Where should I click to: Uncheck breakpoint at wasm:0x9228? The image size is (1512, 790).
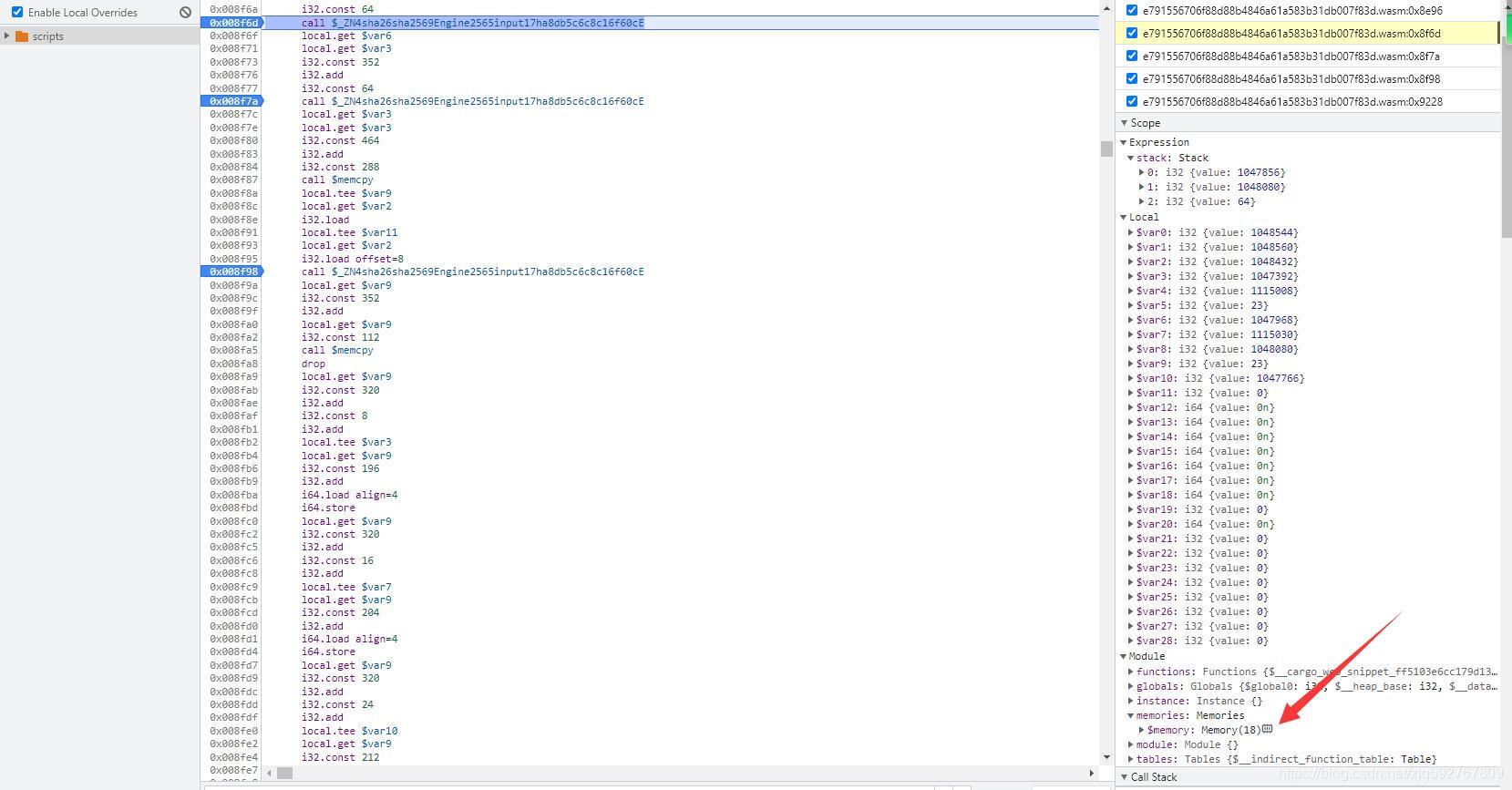click(1132, 101)
